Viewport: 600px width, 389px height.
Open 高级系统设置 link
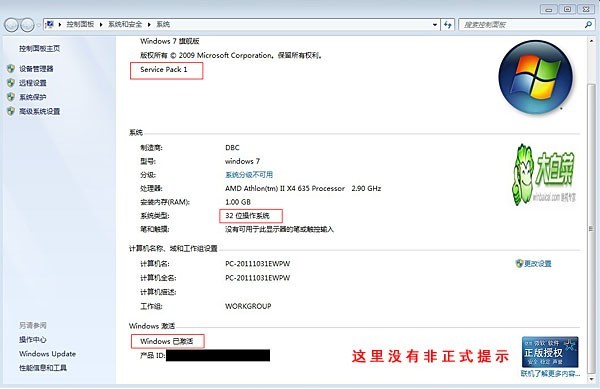pyautogui.click(x=40, y=111)
